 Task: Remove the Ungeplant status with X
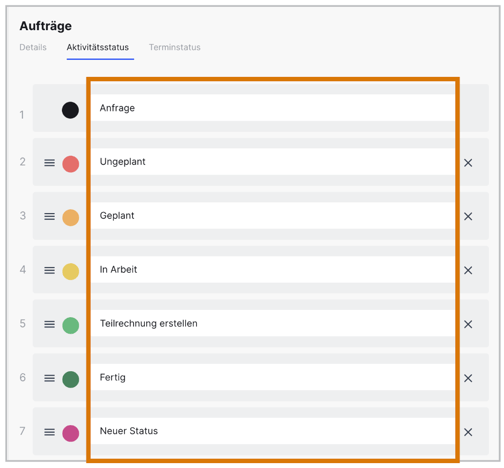[468, 163]
